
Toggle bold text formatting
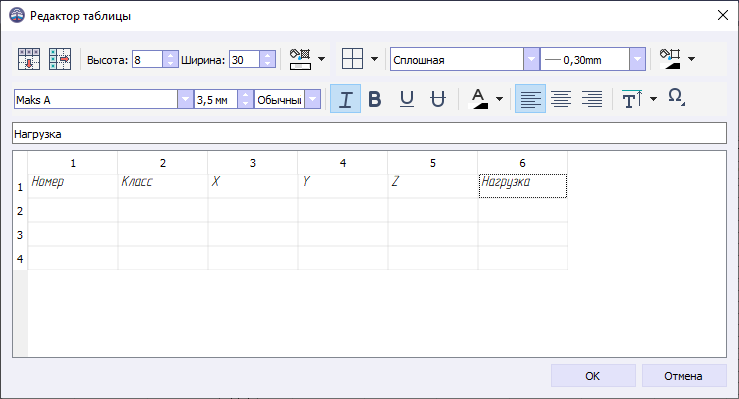coord(375,99)
